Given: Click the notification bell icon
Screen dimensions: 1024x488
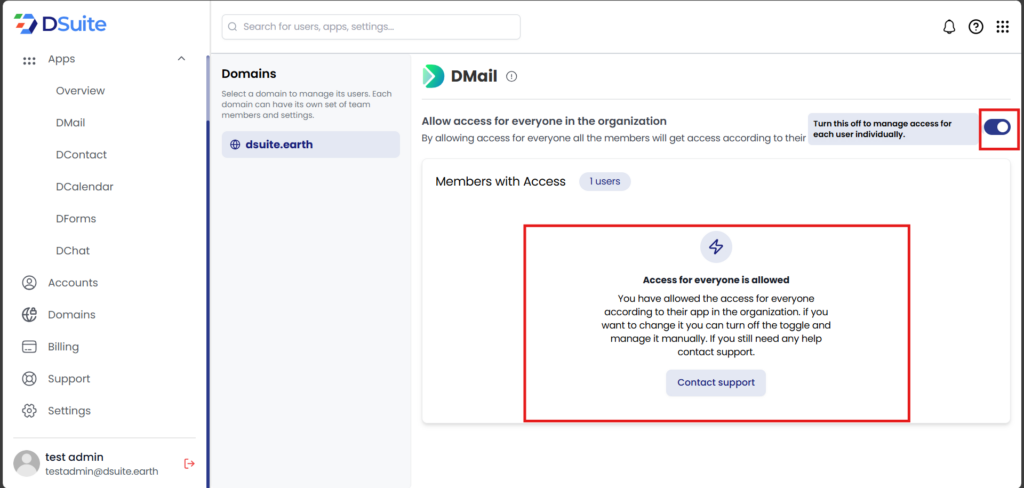Looking at the screenshot, I should [949, 27].
